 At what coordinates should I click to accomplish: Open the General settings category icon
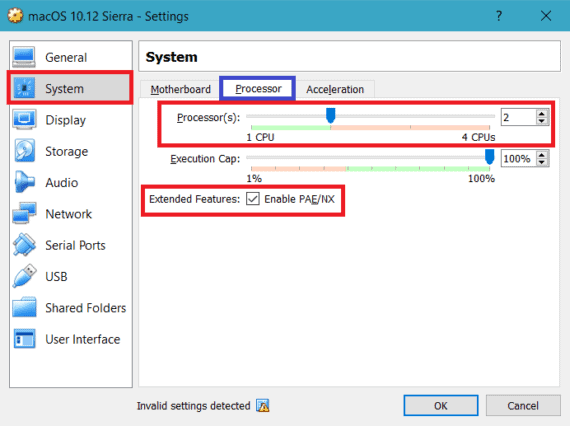tap(24, 57)
